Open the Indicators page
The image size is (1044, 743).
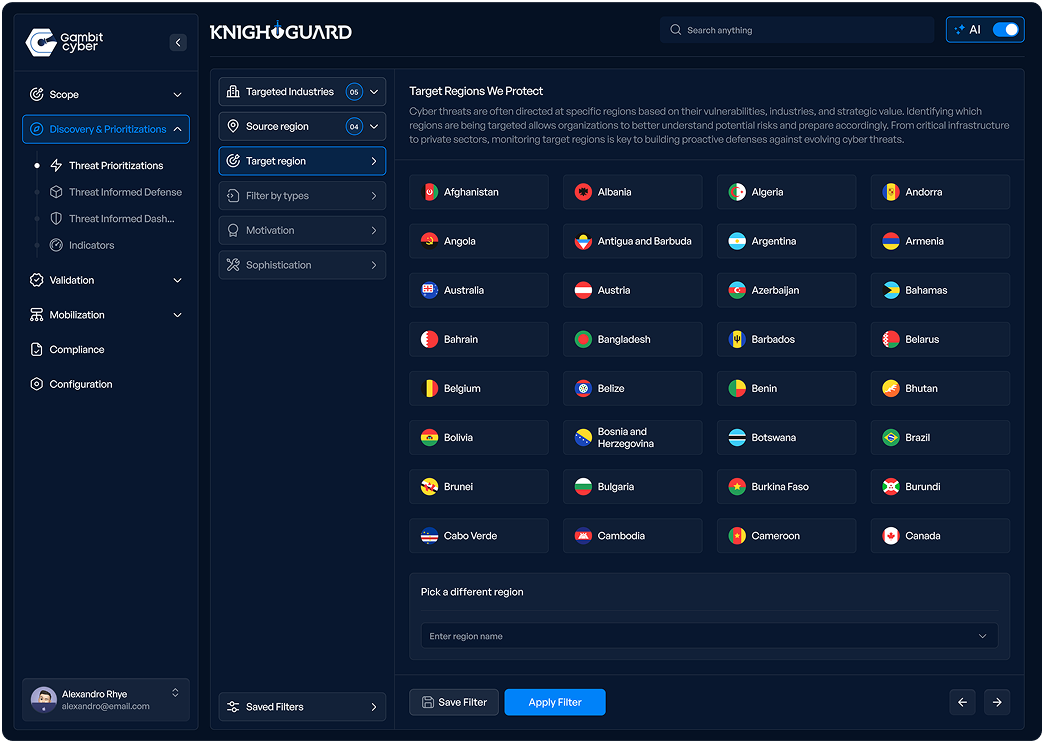click(x=83, y=245)
